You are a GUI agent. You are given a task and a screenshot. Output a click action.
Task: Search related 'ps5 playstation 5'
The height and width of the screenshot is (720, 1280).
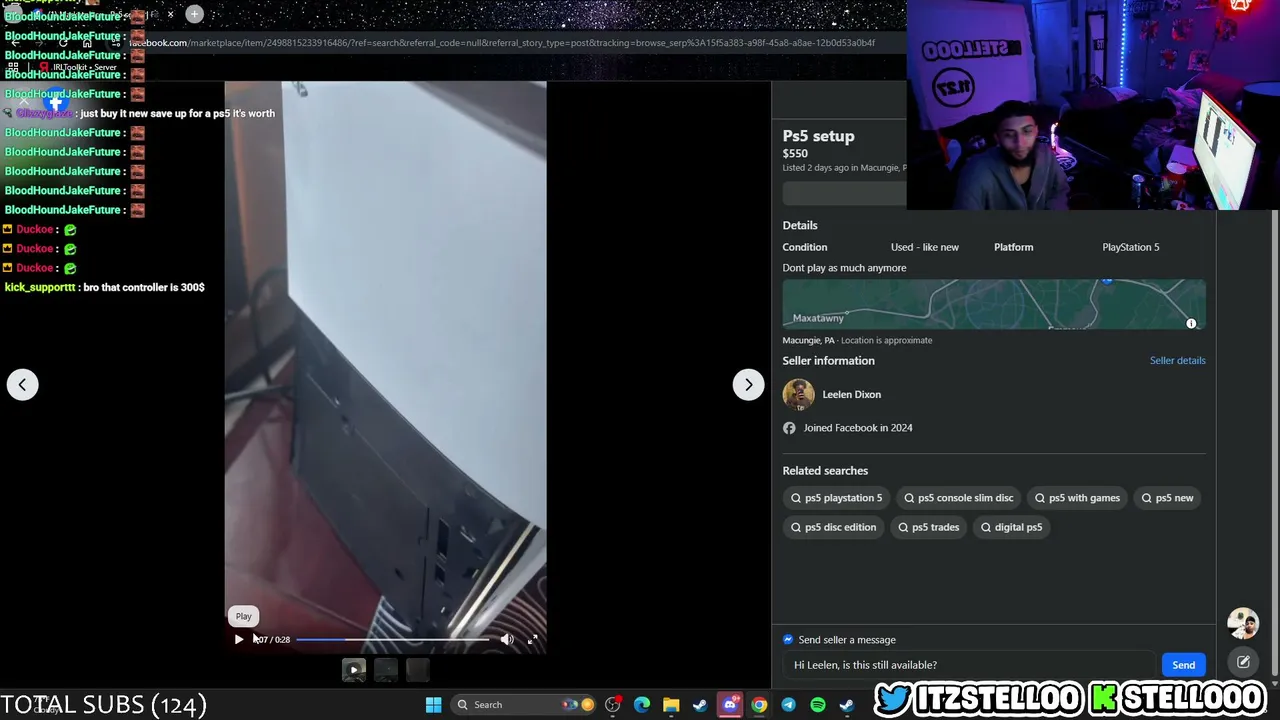coord(837,498)
